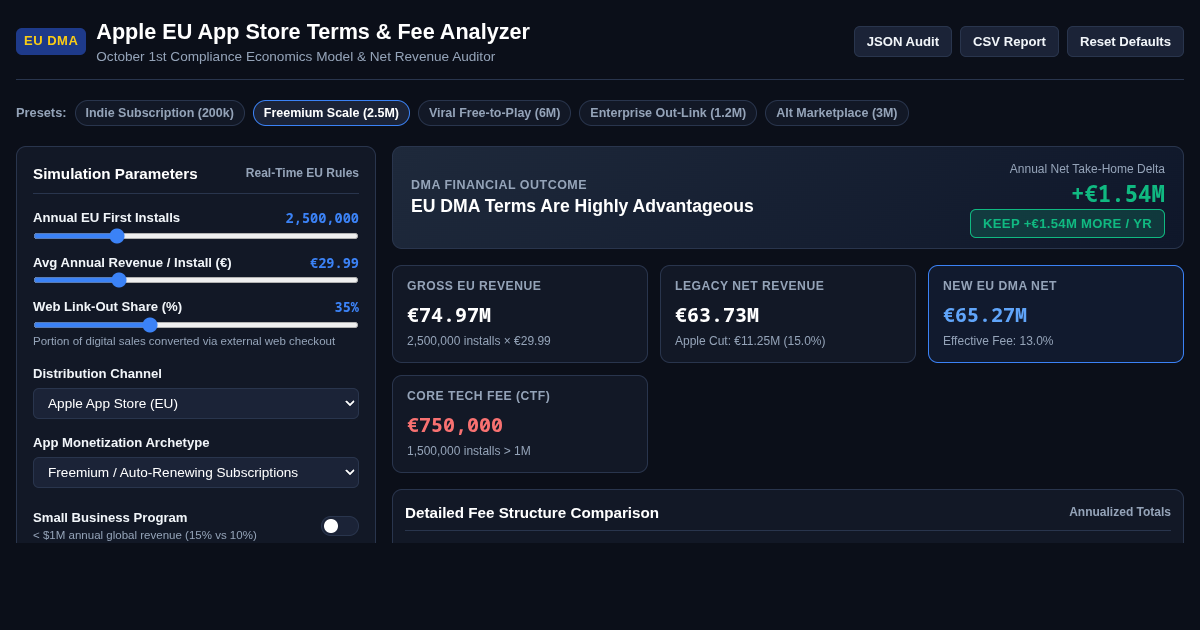Viewport: 1200px width, 630px height.
Task: Select the Legacy Net Revenue card
Action: 788,314
